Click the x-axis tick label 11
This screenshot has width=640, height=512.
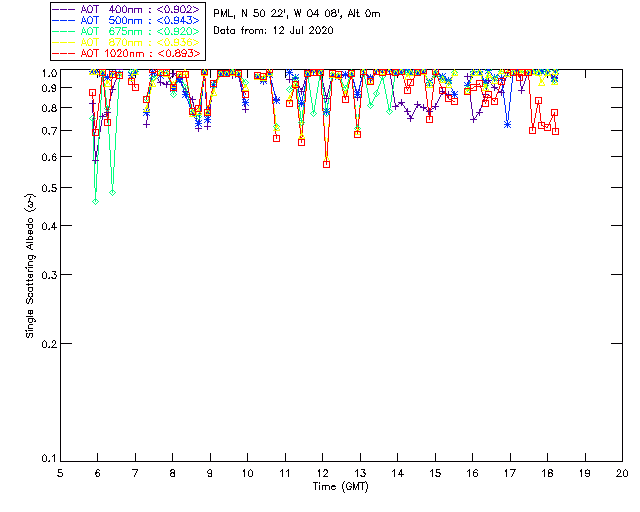[x=285, y=473]
